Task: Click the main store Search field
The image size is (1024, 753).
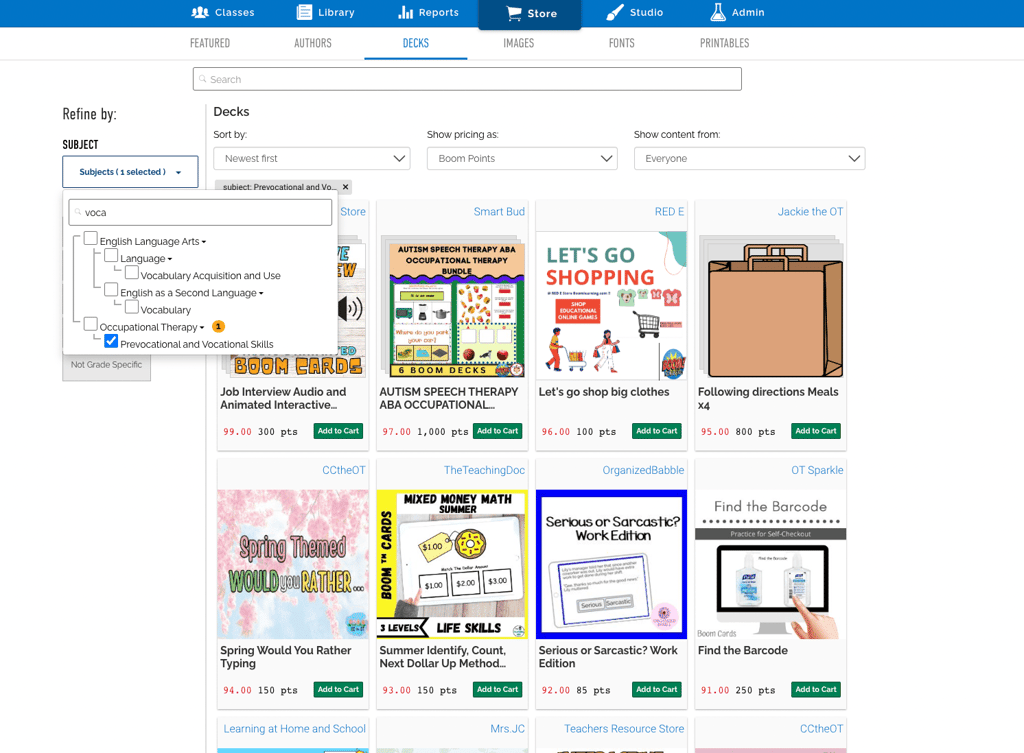Action: [467, 79]
